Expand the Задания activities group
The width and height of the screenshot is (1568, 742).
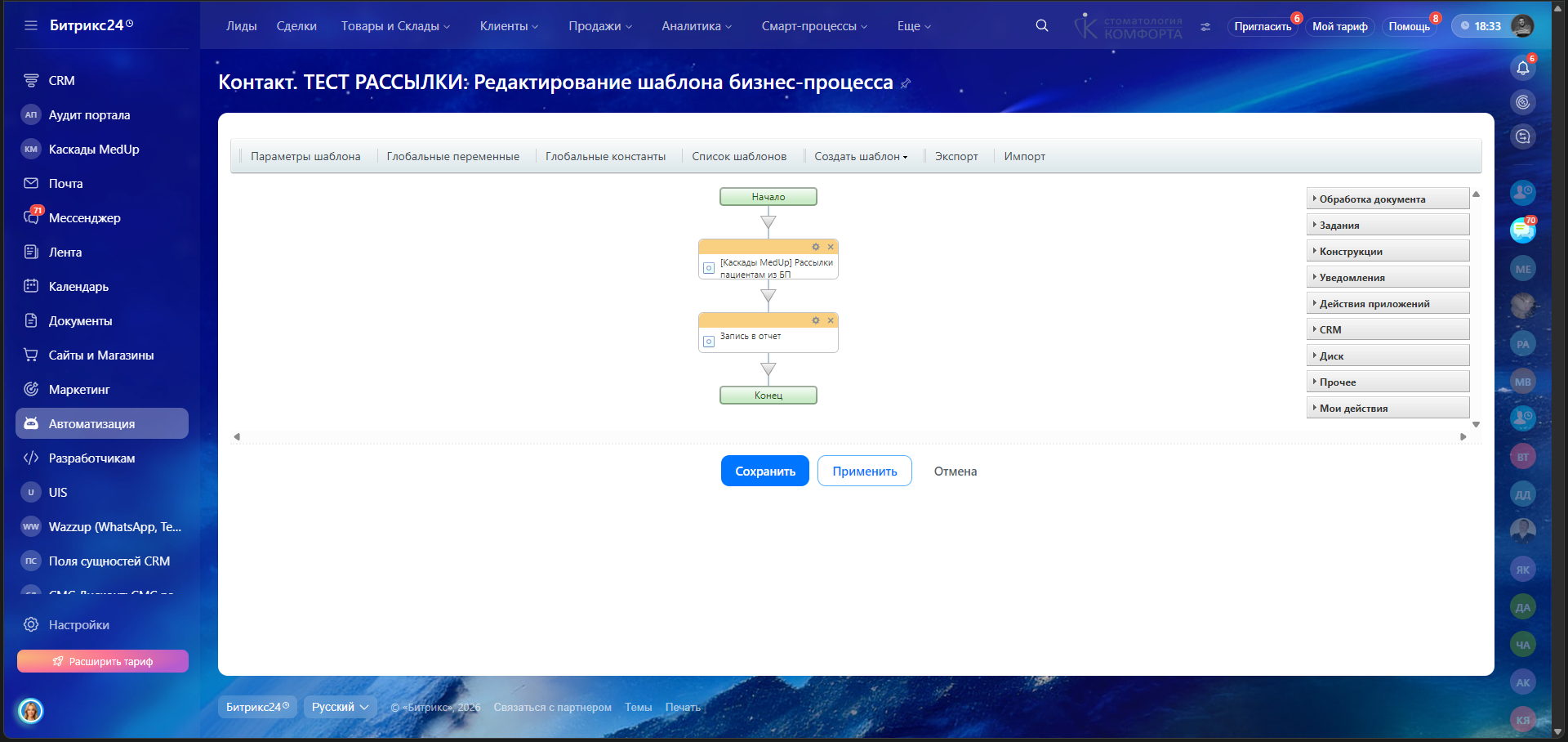coord(1388,225)
